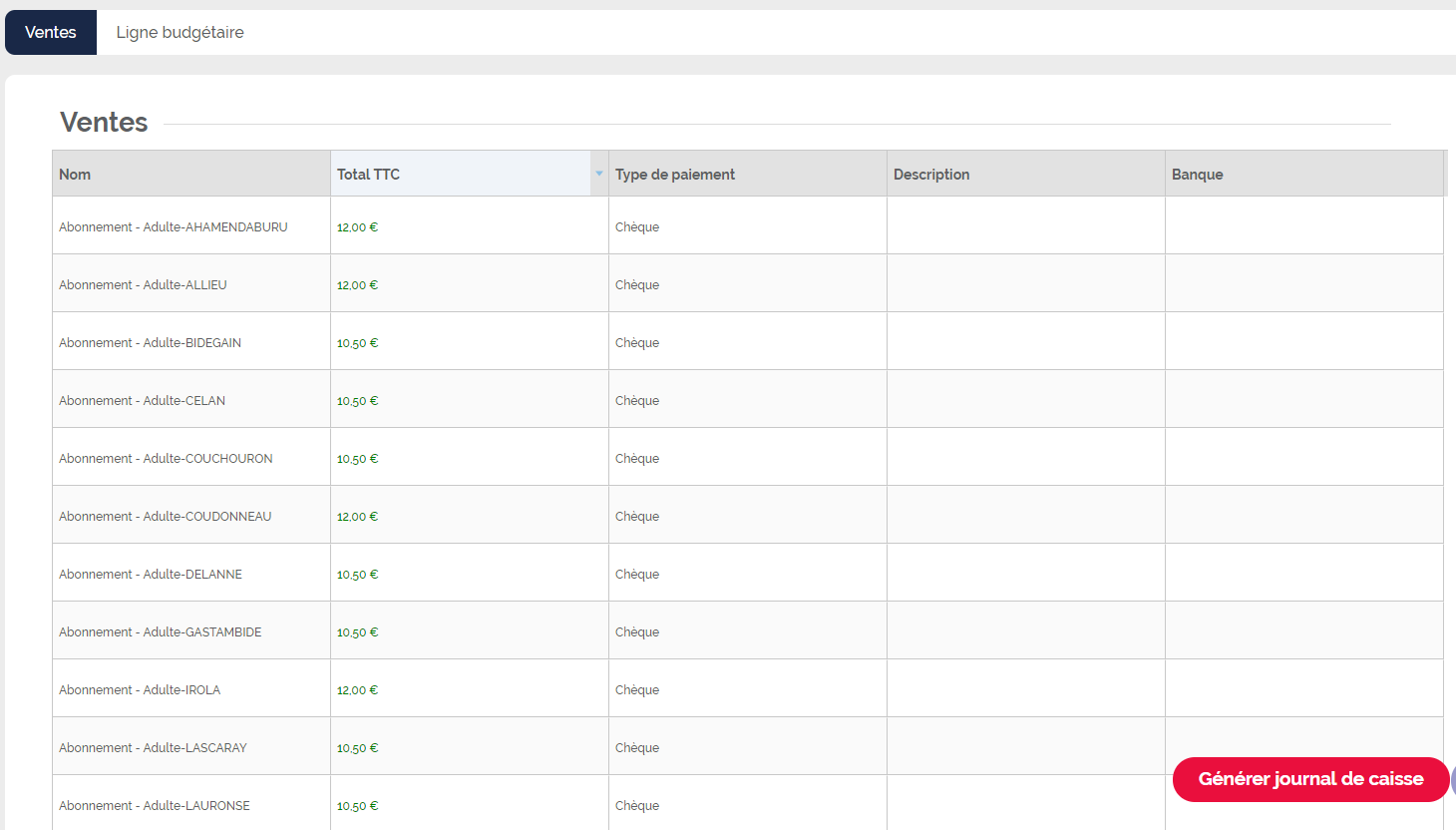1456x830 pixels.
Task: Click 10,50 € amount in GASTAMBIDE row
Action: point(357,632)
